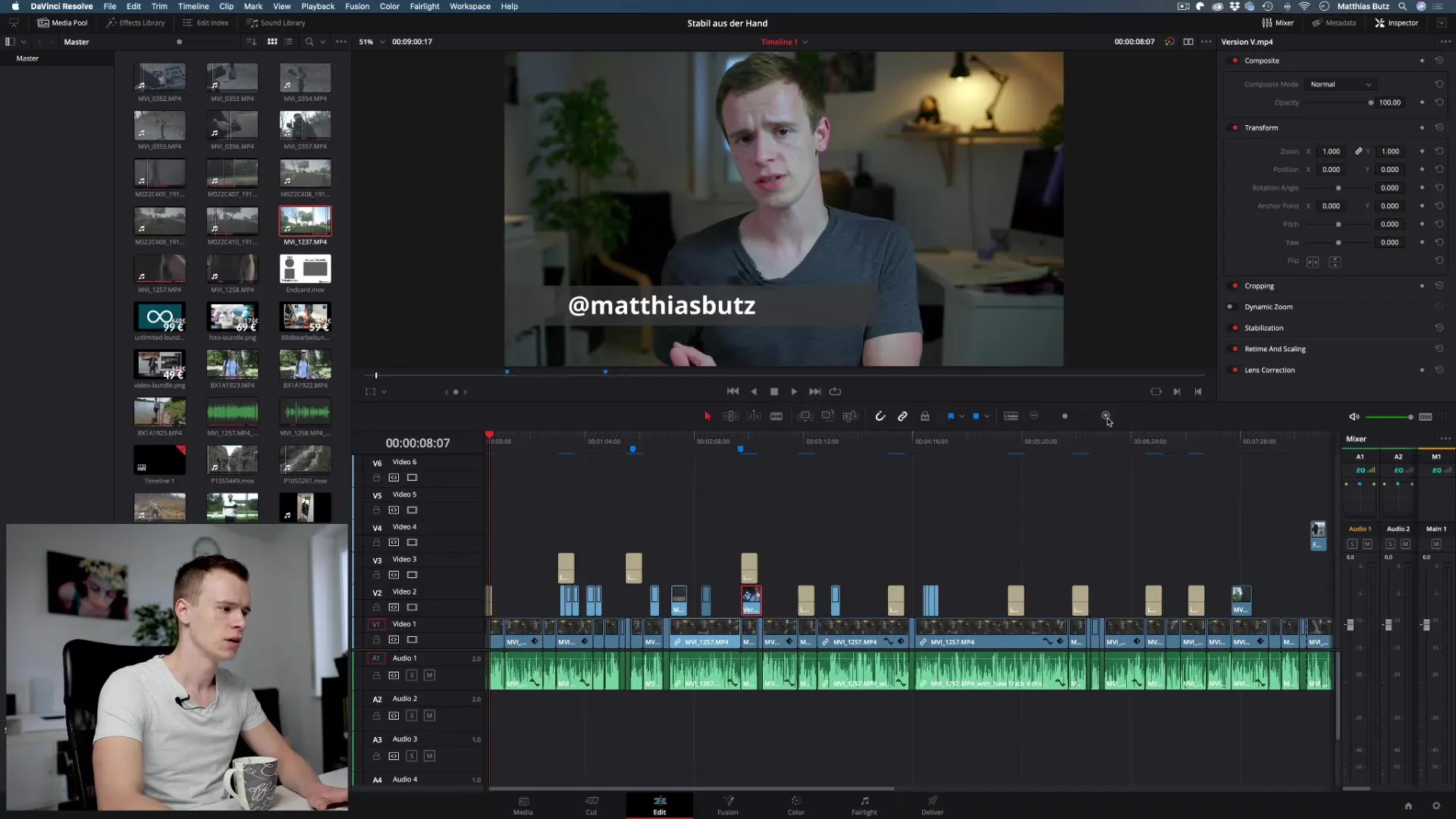Open Timeline 1 name dropdown
Image resolution: width=1456 pixels, height=819 pixels.
pyautogui.click(x=784, y=42)
